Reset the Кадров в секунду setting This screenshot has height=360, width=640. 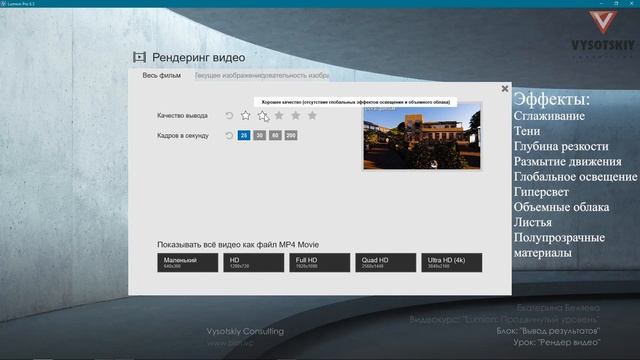pyautogui.click(x=229, y=135)
